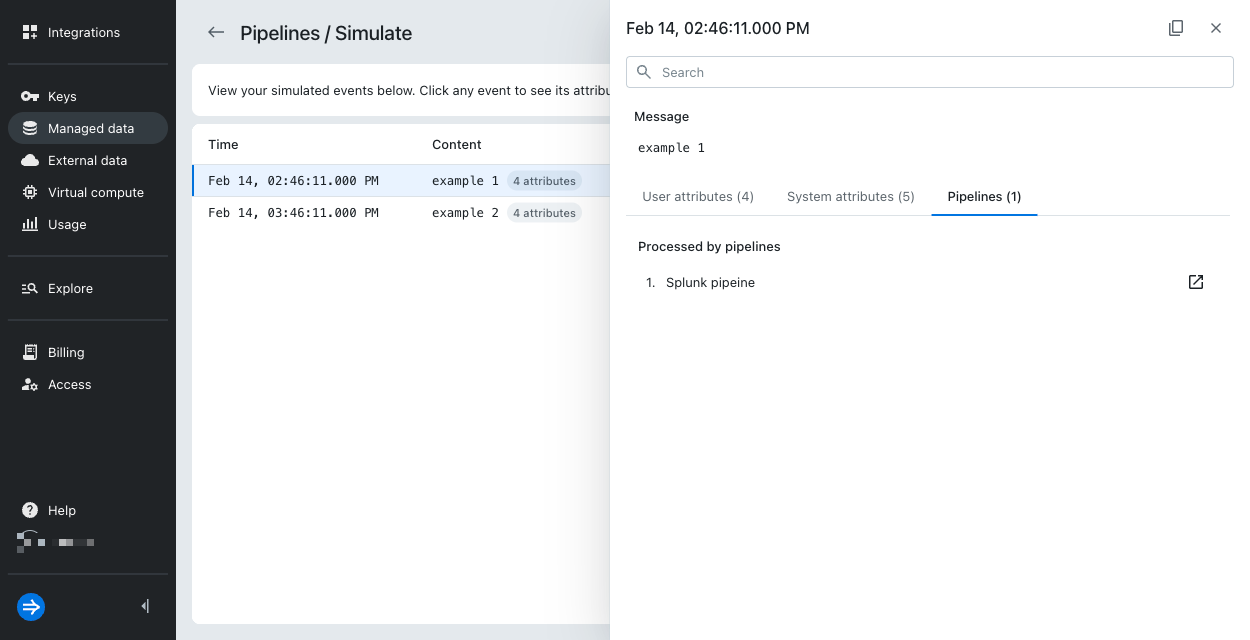Viewport: 1250px width, 640px height.
Task: Click the External data cloud icon
Action: [30, 160]
